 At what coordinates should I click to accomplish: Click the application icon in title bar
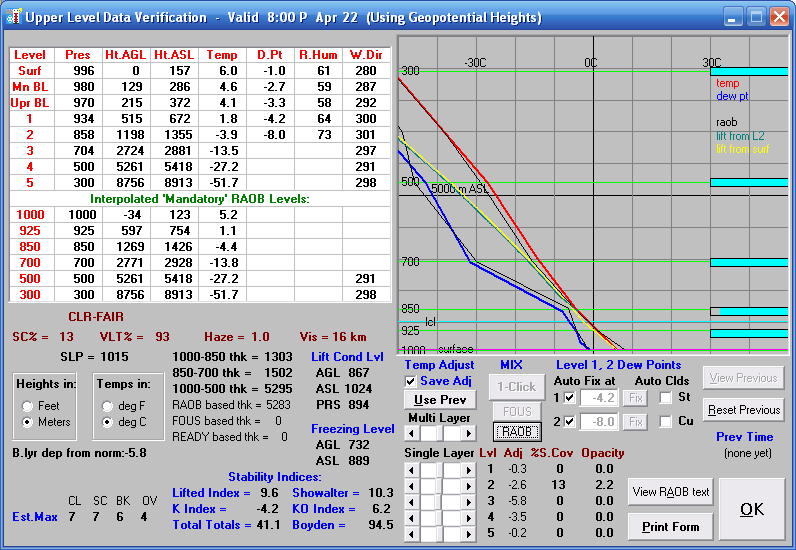tap(13, 17)
